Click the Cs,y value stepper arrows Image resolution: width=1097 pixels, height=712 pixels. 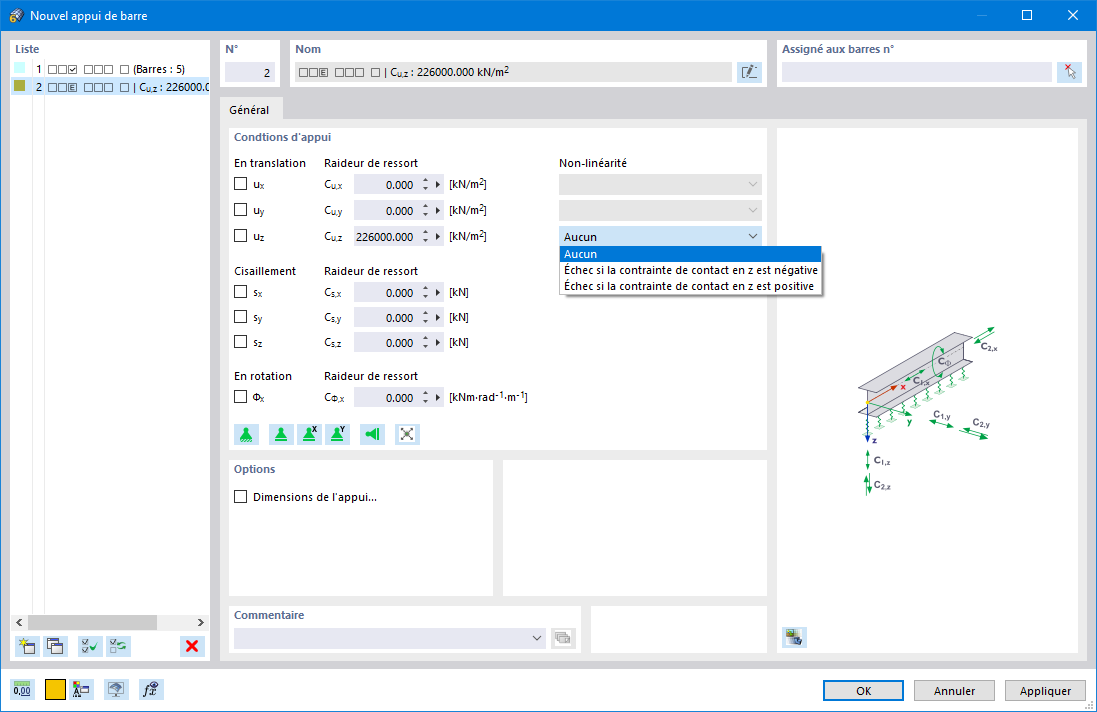coord(425,318)
